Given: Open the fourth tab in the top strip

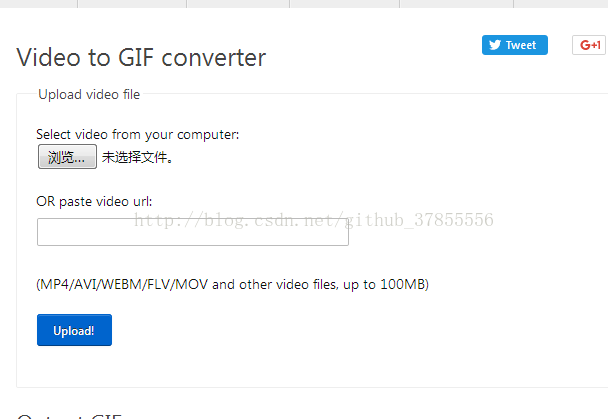Looking at the screenshot, I should click(345, 4).
